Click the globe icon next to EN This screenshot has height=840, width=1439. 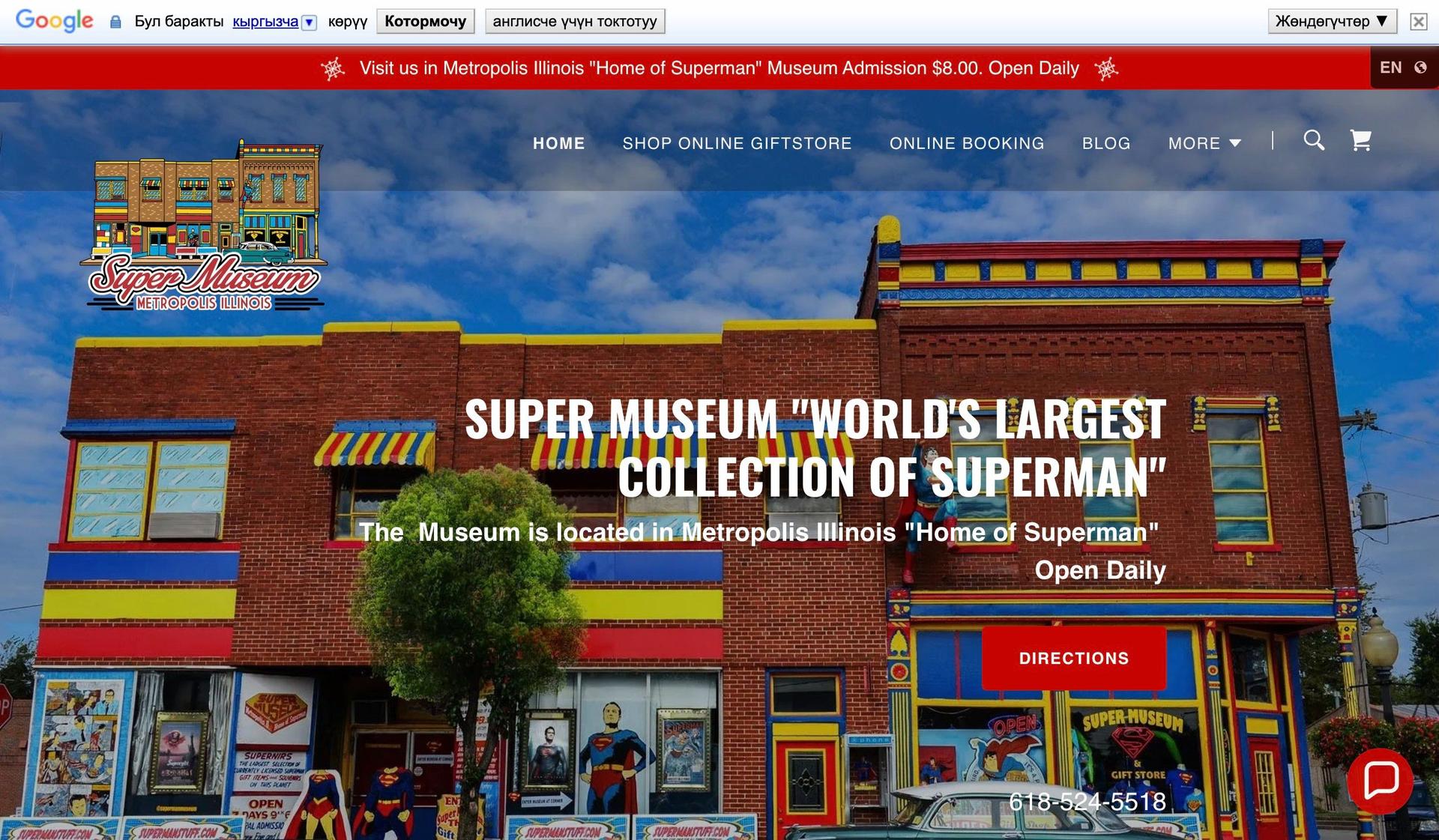coord(1420,67)
